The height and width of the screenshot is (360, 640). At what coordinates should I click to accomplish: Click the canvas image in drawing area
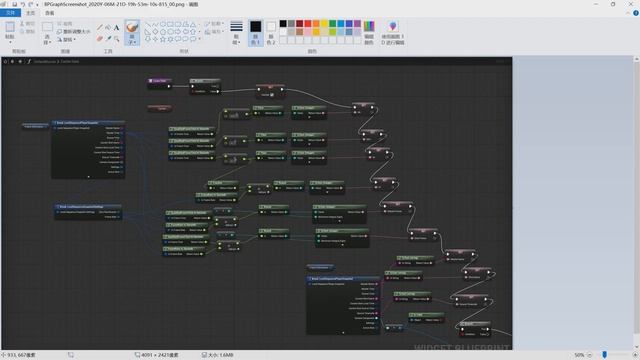point(257,203)
